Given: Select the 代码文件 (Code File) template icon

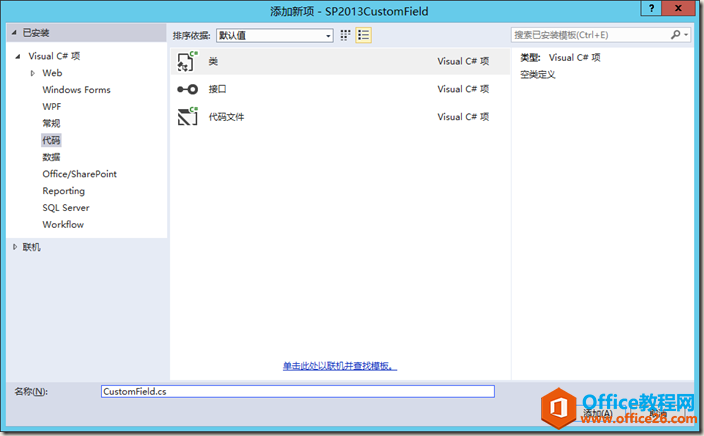Looking at the screenshot, I should (x=187, y=117).
